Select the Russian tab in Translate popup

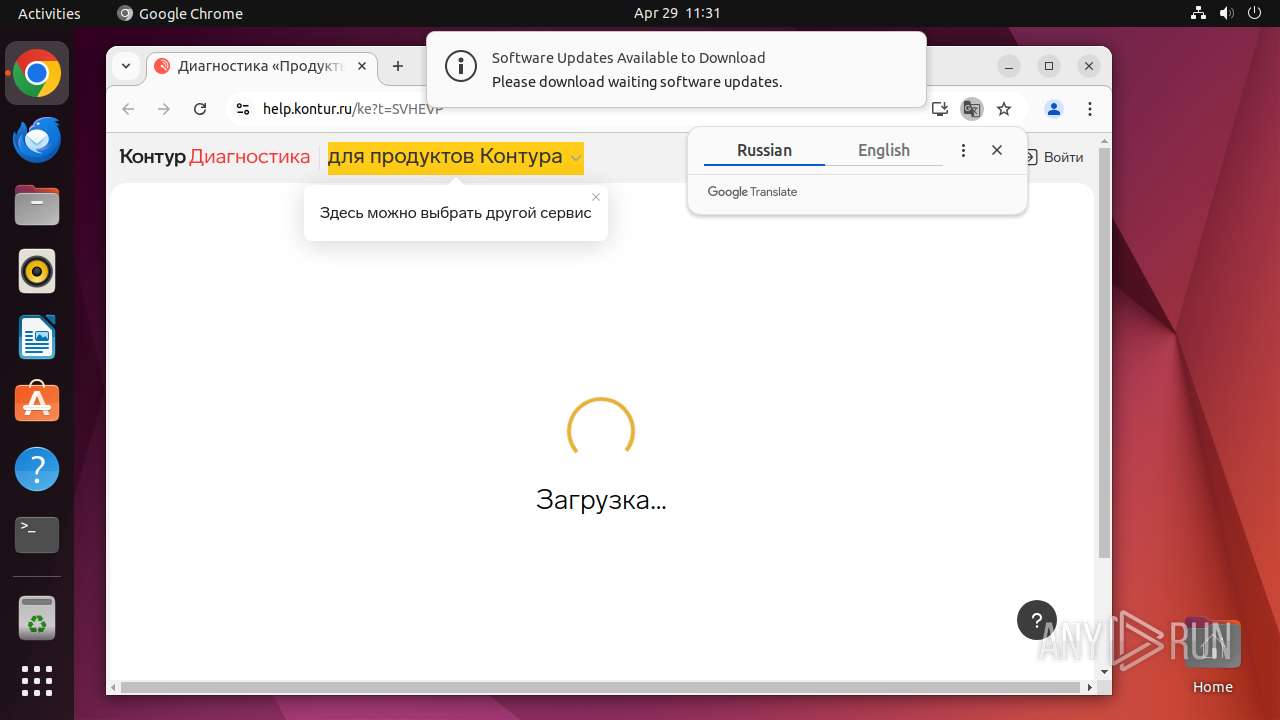[764, 151]
